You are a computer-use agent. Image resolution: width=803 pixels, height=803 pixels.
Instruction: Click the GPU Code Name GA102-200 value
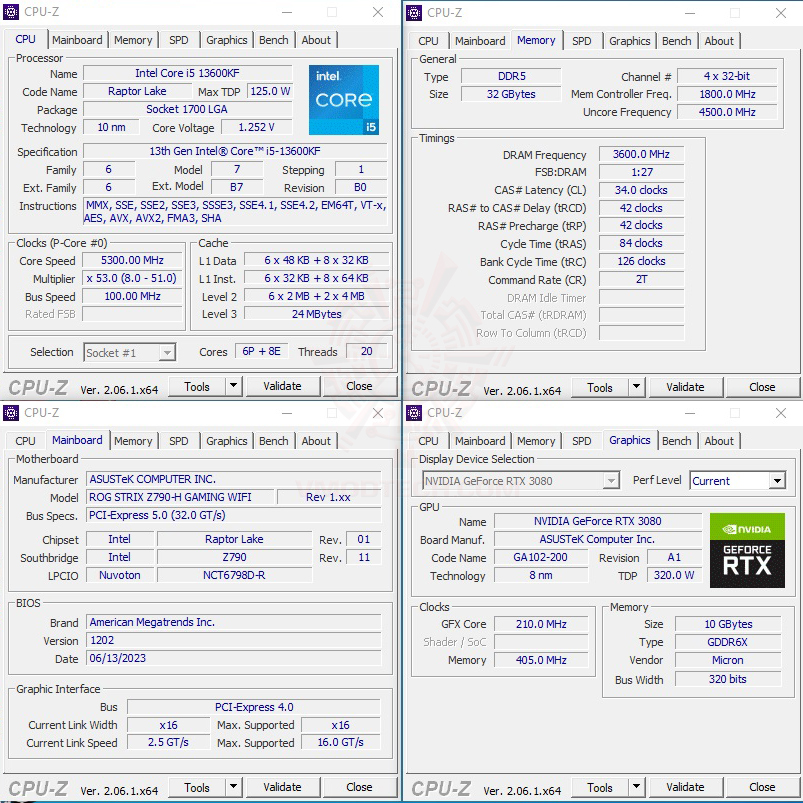[540, 557]
